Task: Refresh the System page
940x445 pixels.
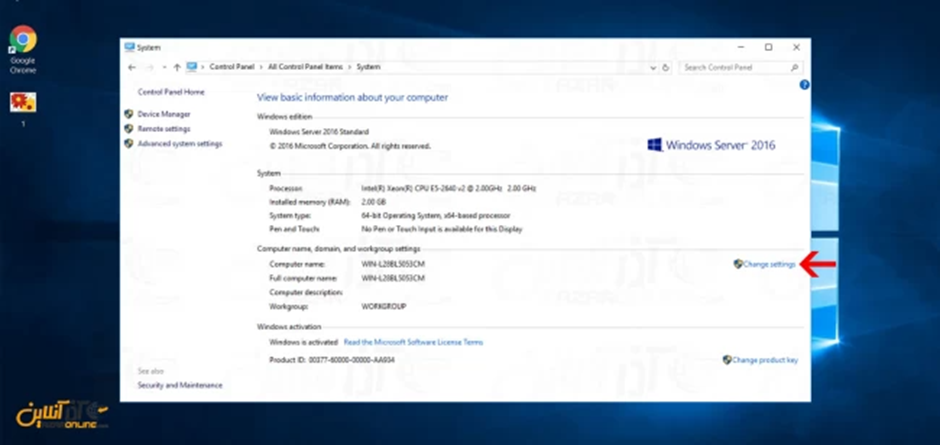Action: (x=665, y=68)
